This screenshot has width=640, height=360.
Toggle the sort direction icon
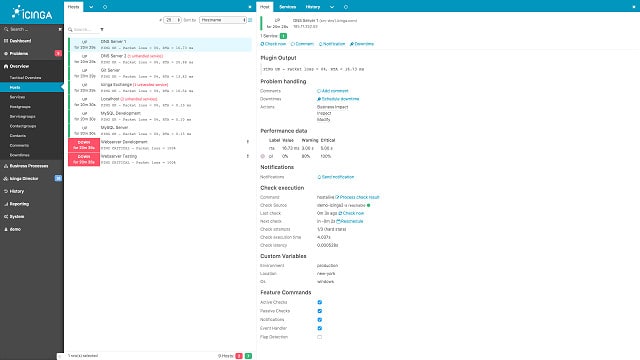[250, 20]
